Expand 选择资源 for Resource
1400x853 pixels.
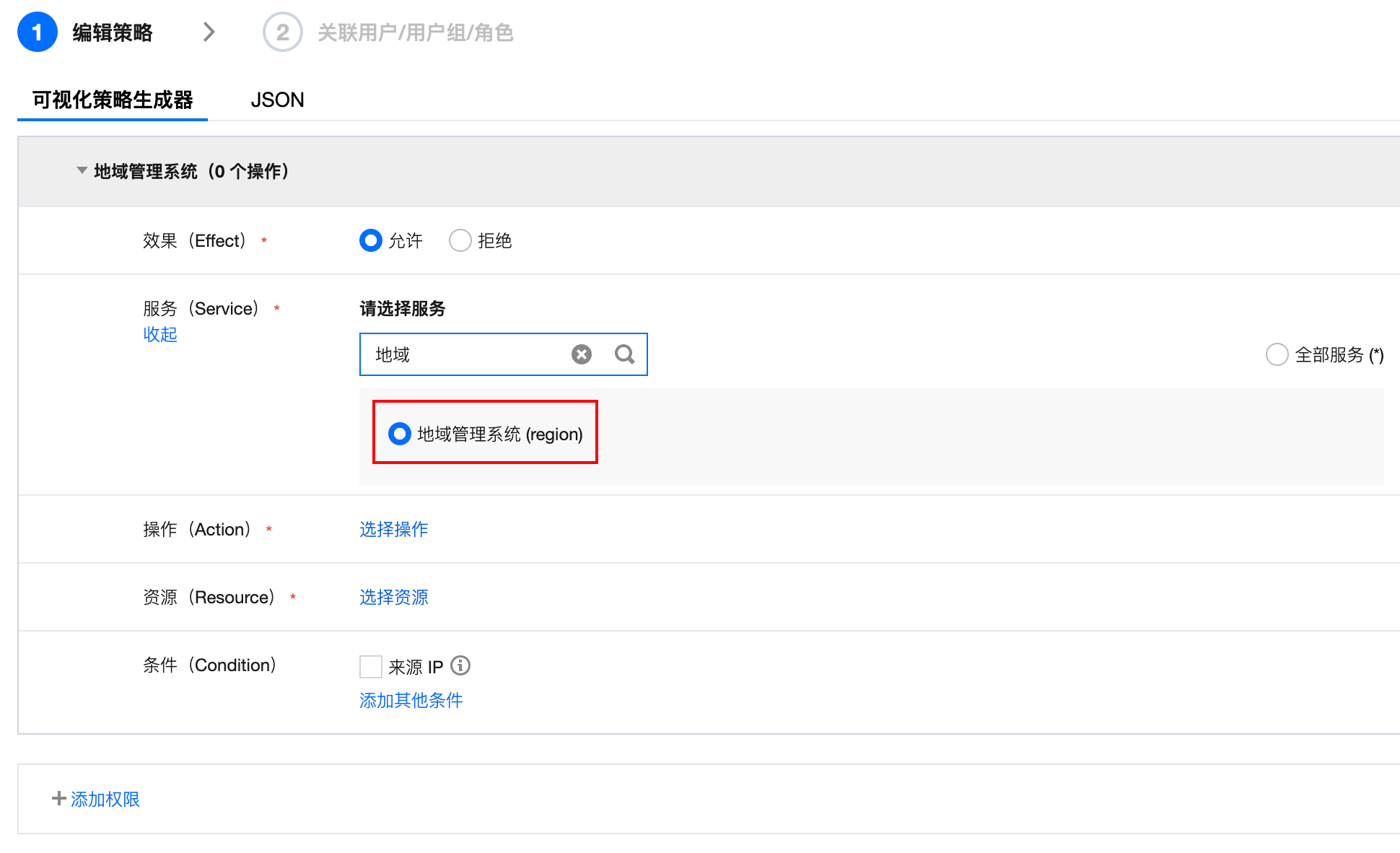(393, 597)
